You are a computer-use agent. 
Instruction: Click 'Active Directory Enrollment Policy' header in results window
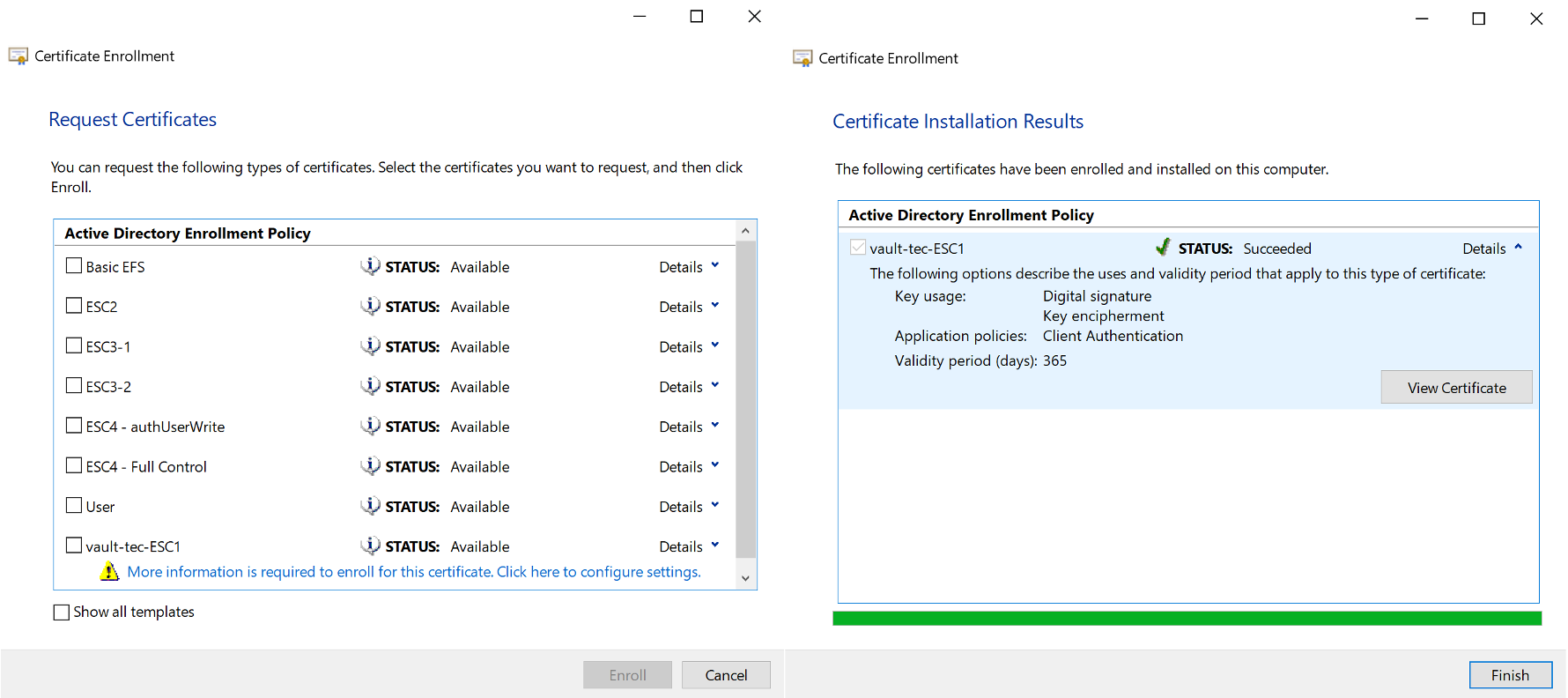971,215
